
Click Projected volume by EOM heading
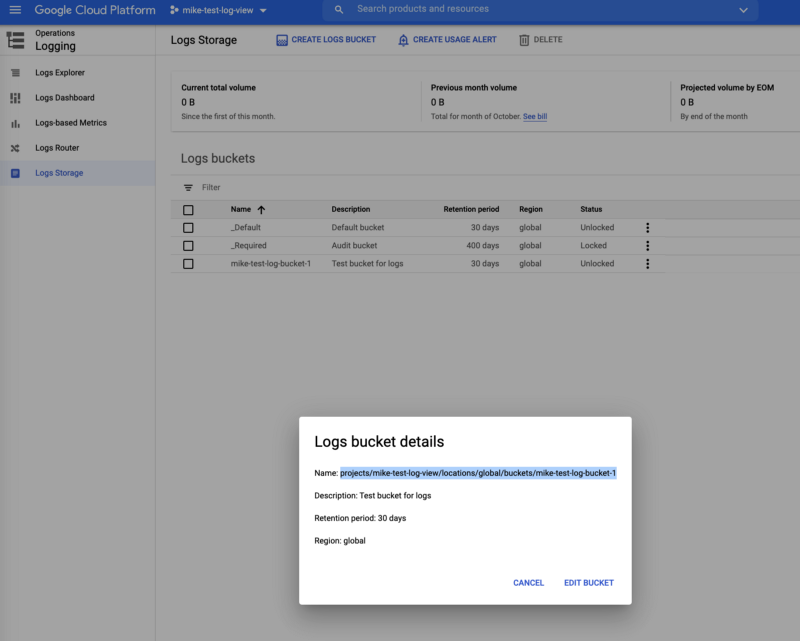pyautogui.click(x=727, y=88)
